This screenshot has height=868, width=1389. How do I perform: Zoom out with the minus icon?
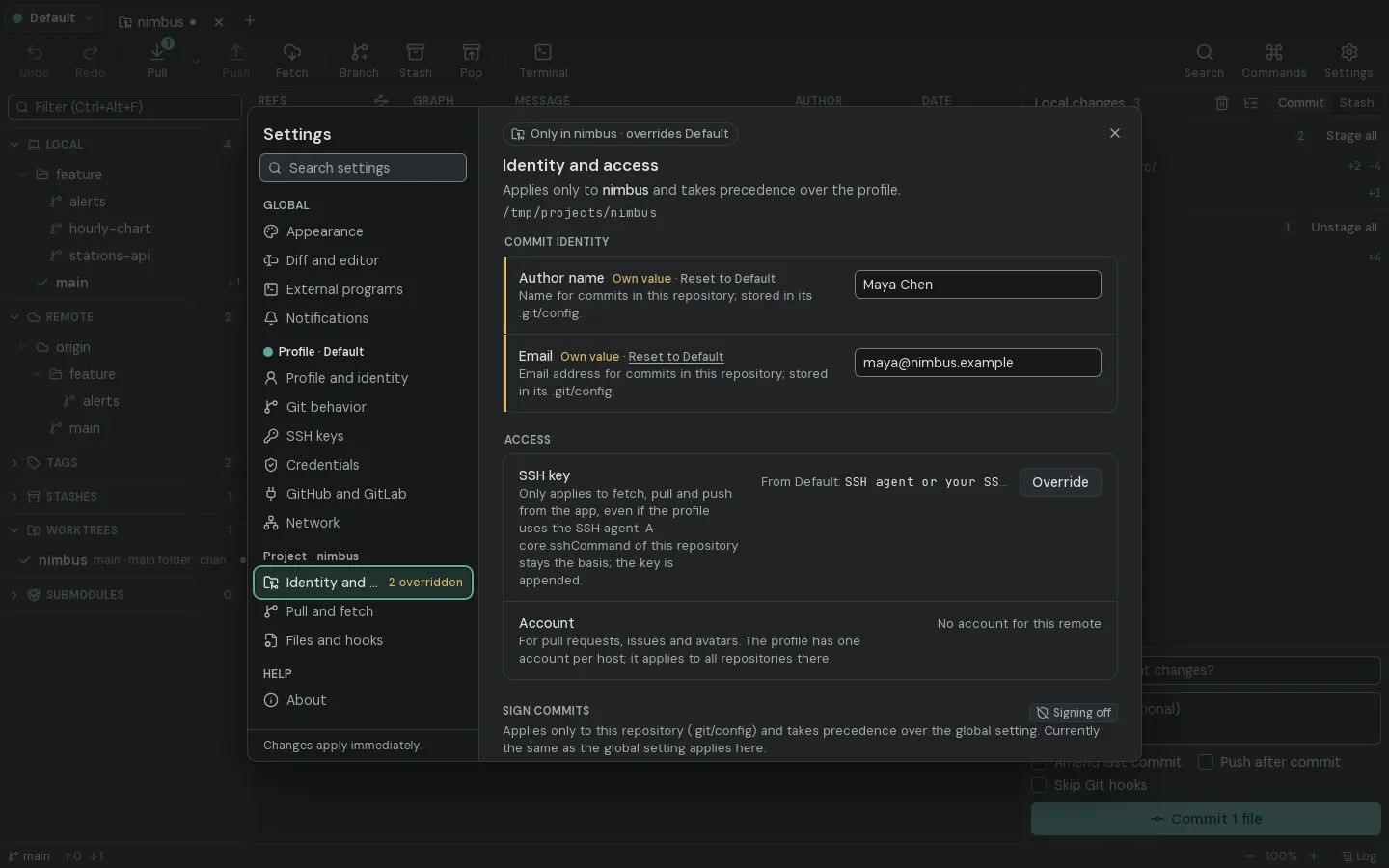pyautogui.click(x=1251, y=856)
